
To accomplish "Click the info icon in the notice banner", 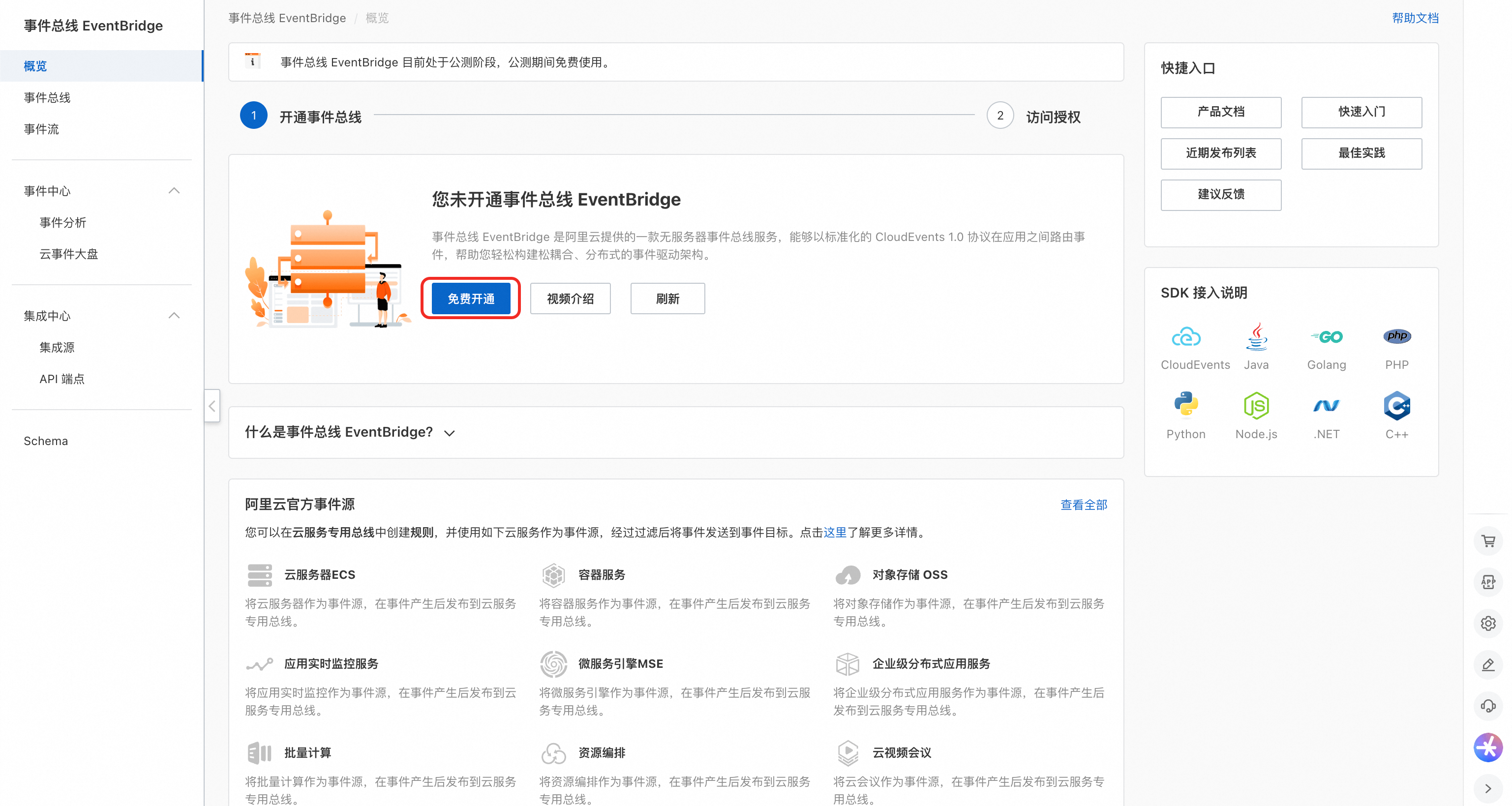I will tap(252, 61).
